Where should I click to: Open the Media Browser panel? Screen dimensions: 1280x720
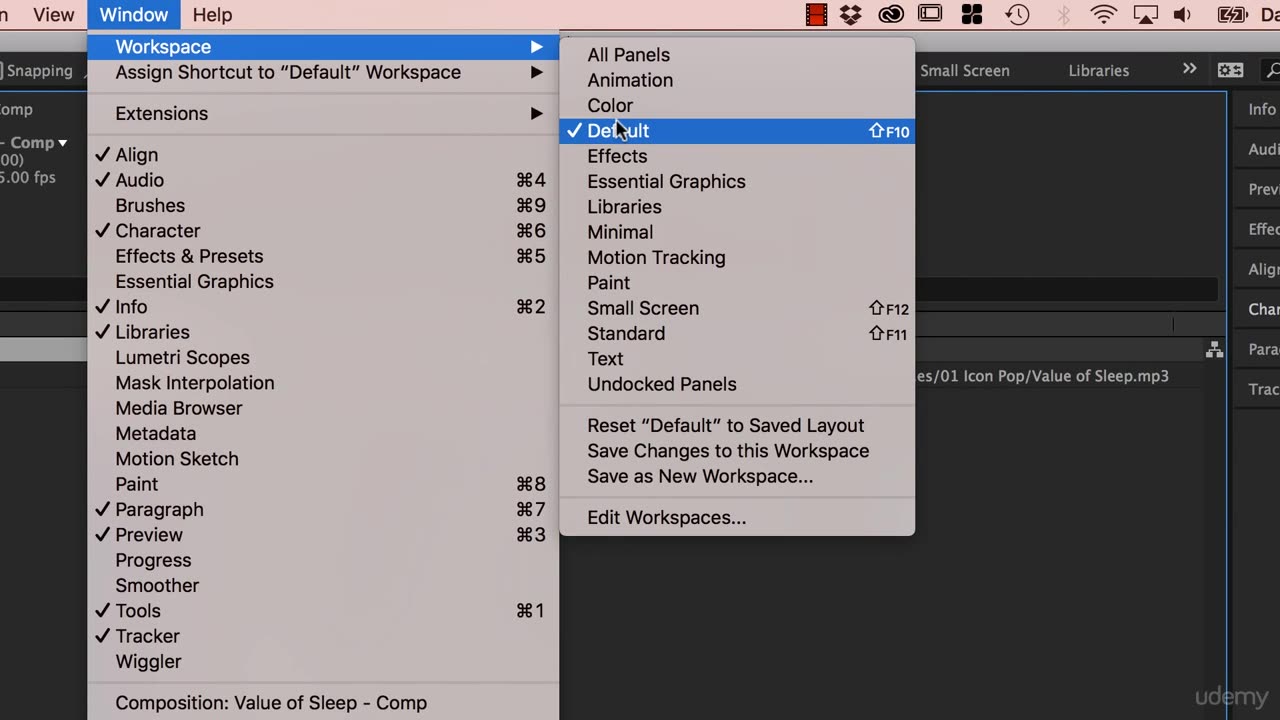pyautogui.click(x=323, y=408)
